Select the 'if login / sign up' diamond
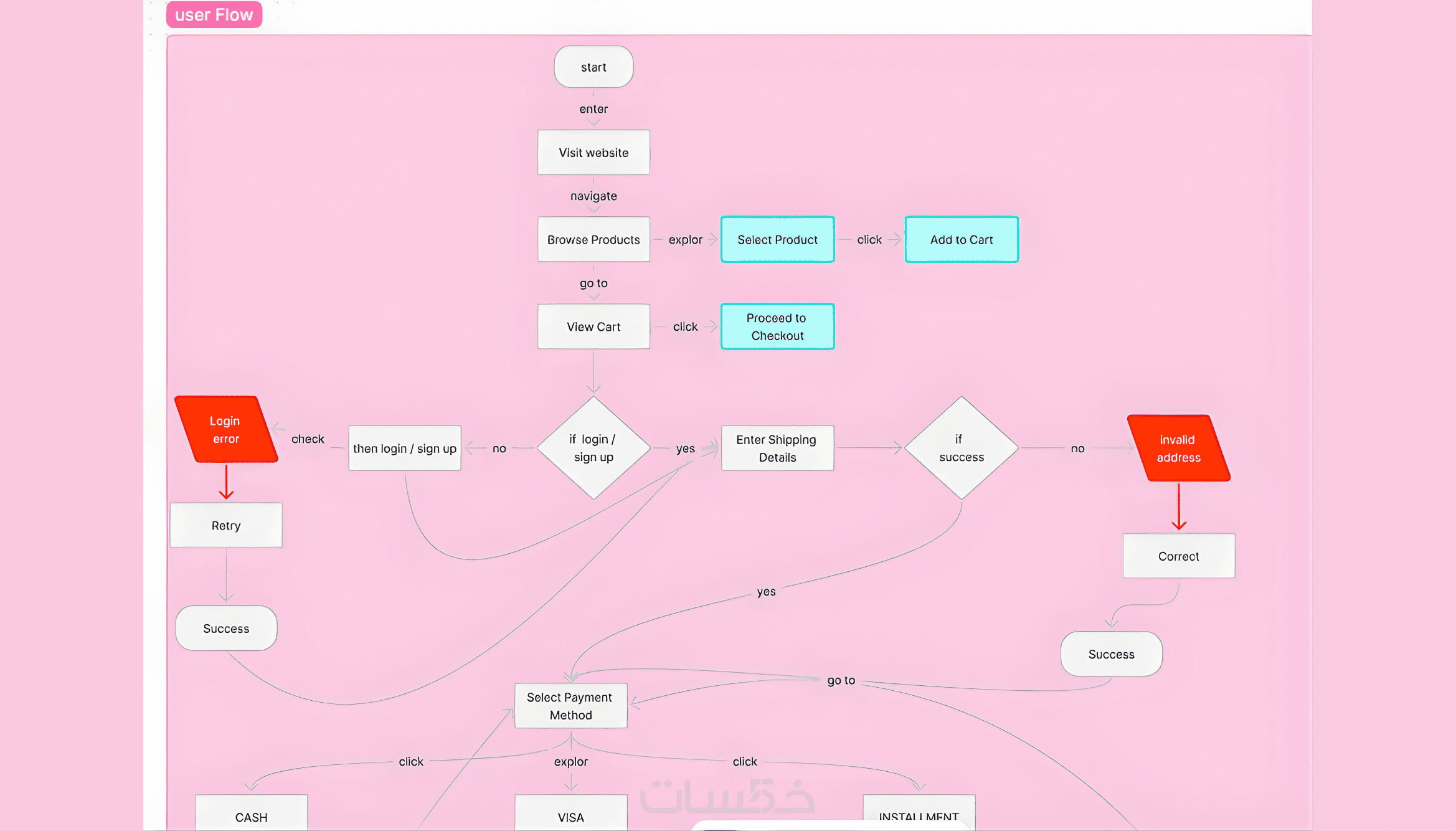 point(593,448)
